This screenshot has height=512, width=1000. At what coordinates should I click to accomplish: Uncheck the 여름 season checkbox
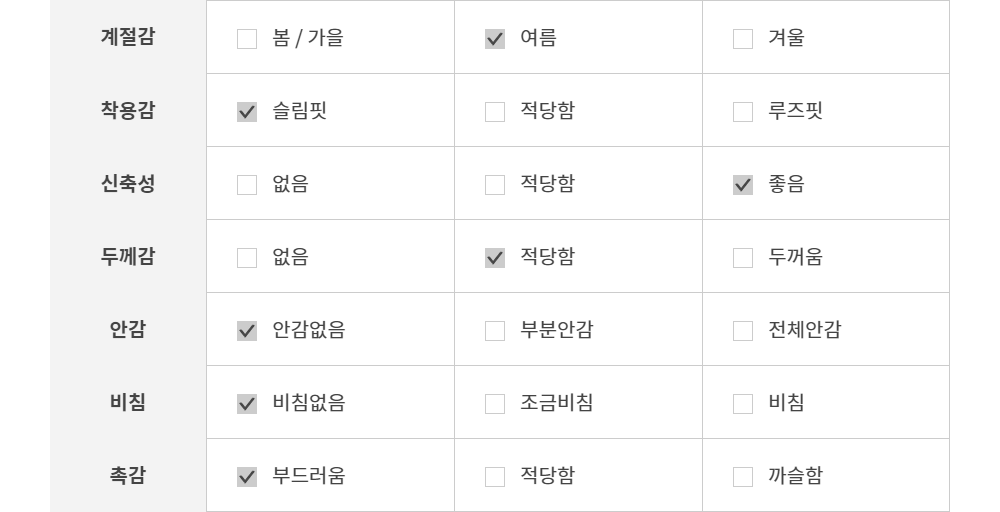(x=495, y=39)
